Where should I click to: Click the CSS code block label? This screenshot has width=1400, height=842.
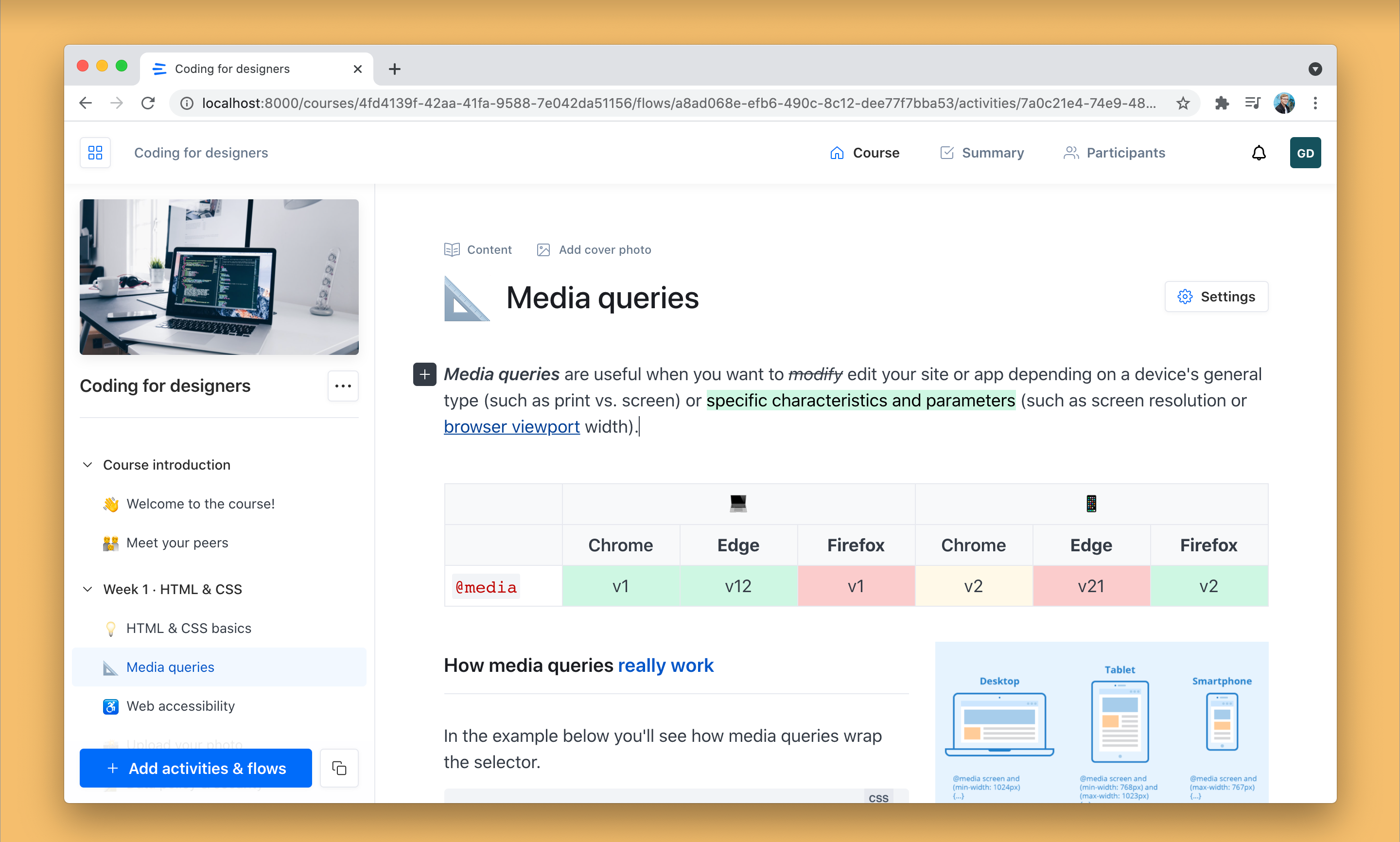point(878,797)
